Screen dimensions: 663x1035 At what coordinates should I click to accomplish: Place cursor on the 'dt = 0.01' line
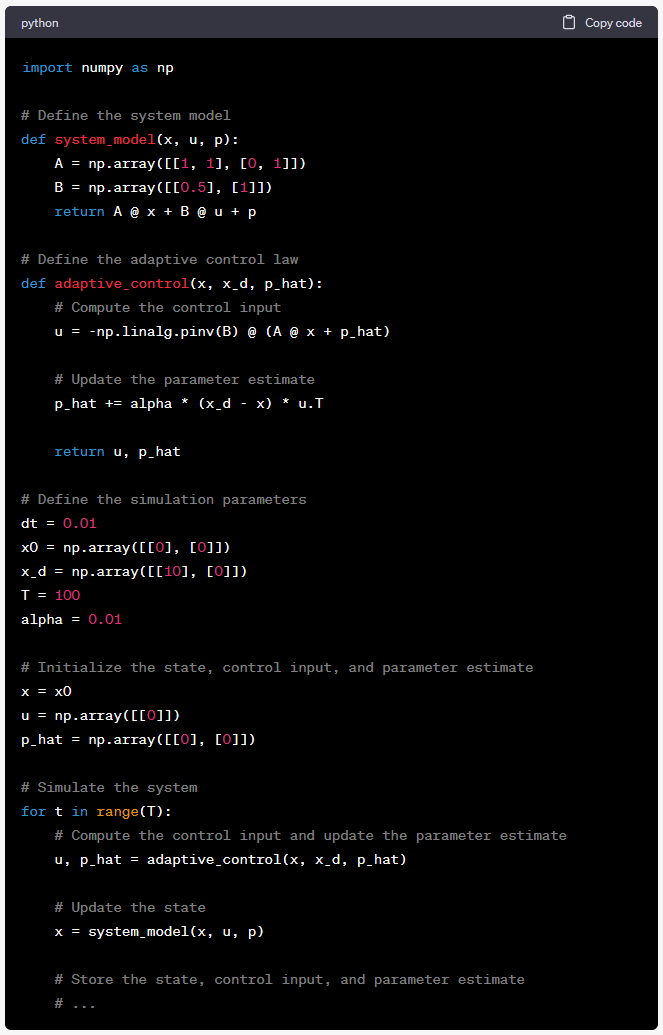tap(59, 523)
